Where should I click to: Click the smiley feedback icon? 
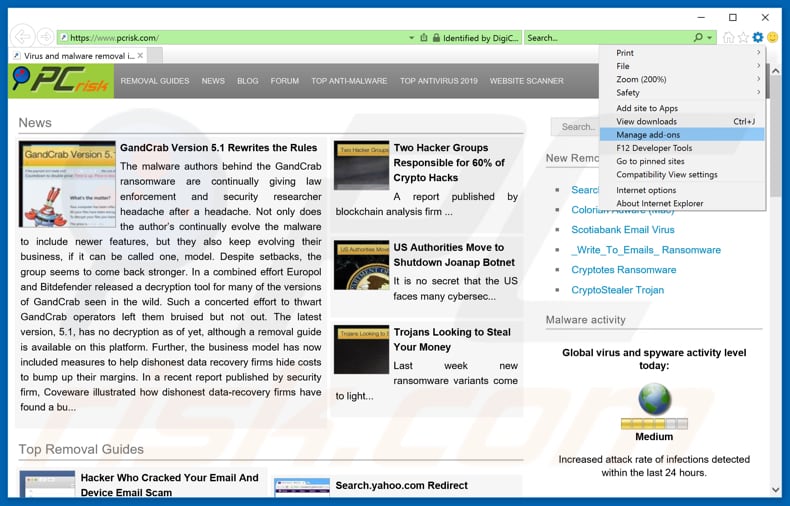tap(772, 37)
